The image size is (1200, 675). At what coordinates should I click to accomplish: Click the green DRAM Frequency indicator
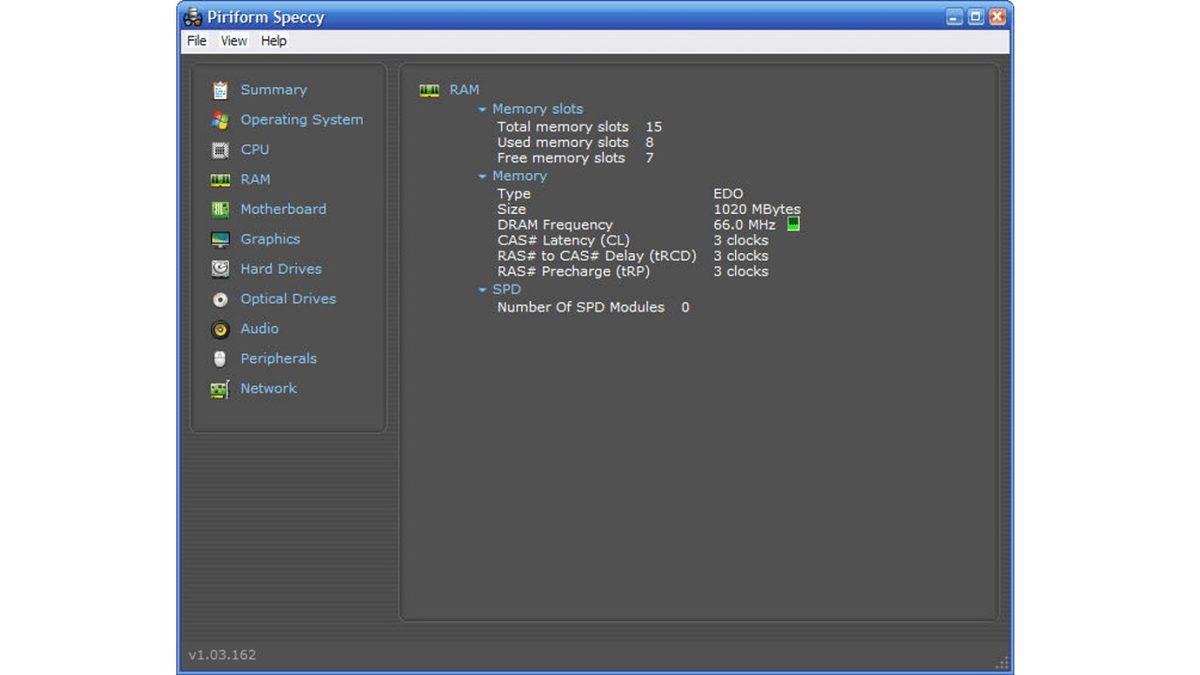point(793,224)
